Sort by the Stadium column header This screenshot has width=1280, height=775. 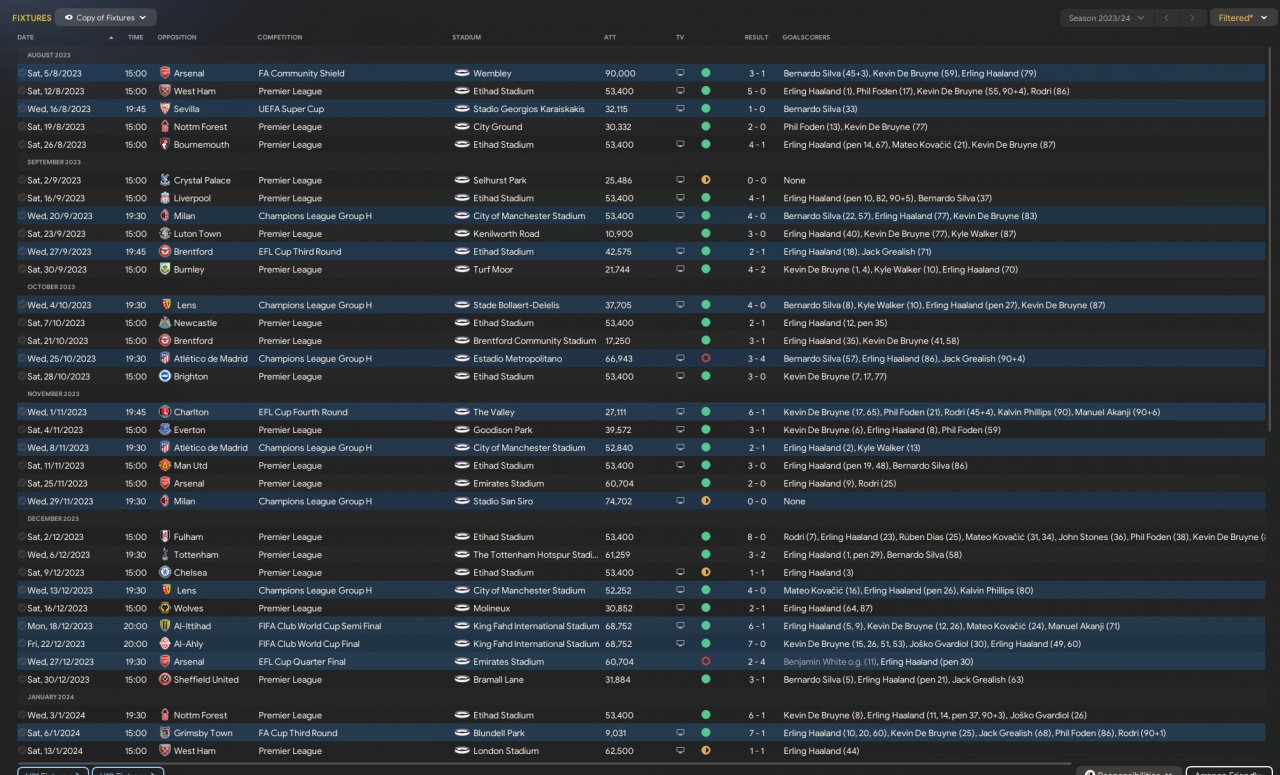click(x=467, y=38)
